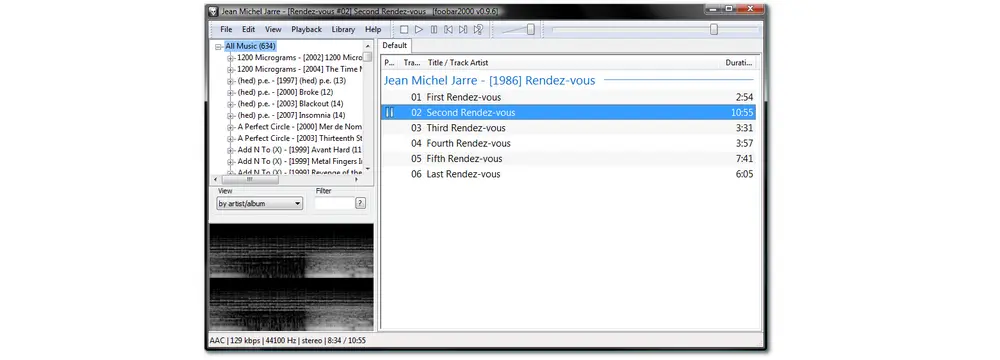Click the foobar2000 title bar icon
The image size is (1000, 360).
click(x=214, y=11)
